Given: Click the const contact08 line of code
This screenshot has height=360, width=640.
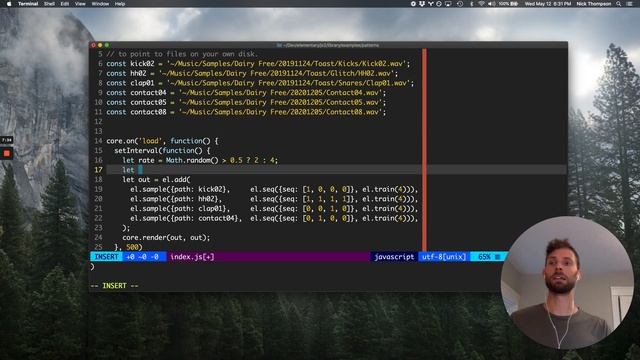Looking at the screenshot, I should pyautogui.click(x=246, y=112).
